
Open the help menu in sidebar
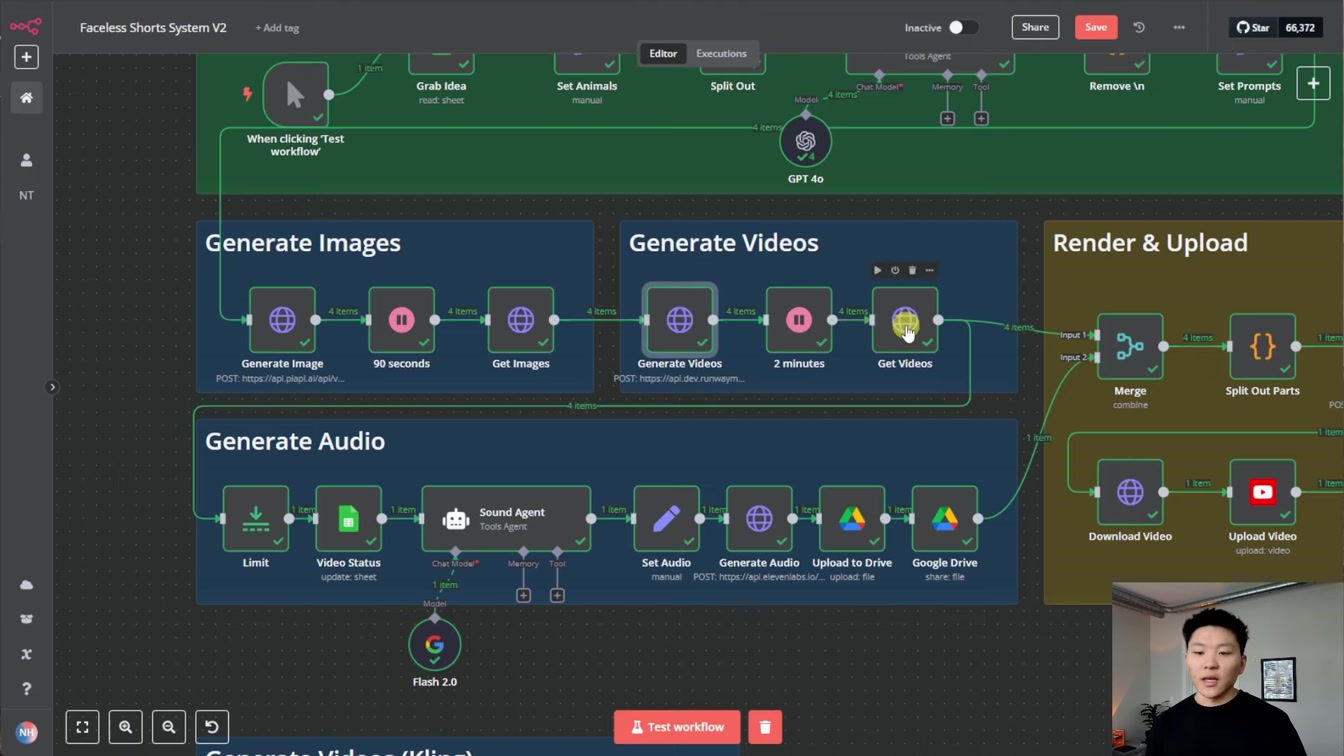point(26,689)
